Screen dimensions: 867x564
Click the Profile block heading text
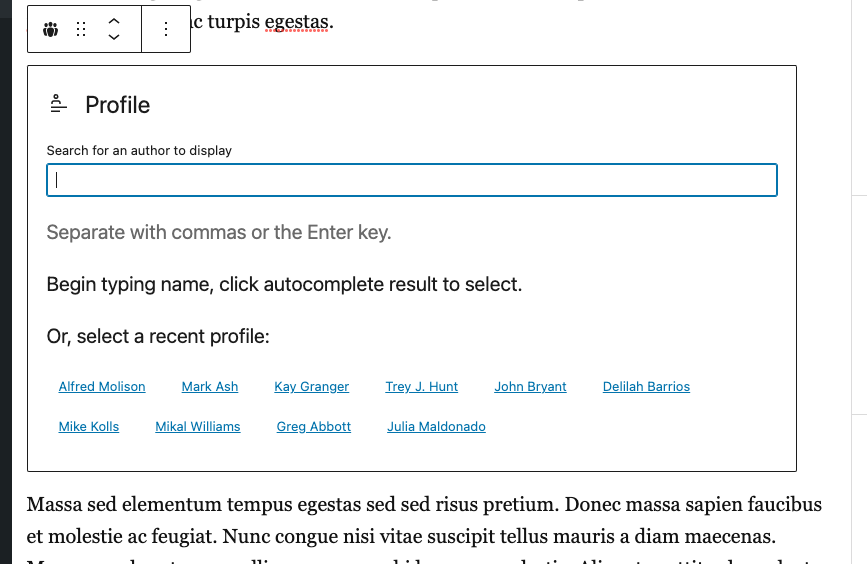coord(117,105)
